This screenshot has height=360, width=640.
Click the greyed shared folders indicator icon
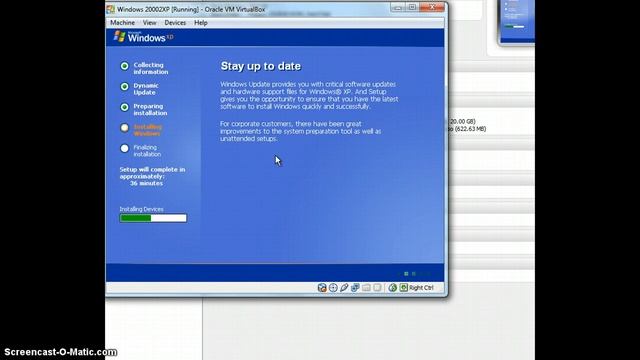coord(366,288)
